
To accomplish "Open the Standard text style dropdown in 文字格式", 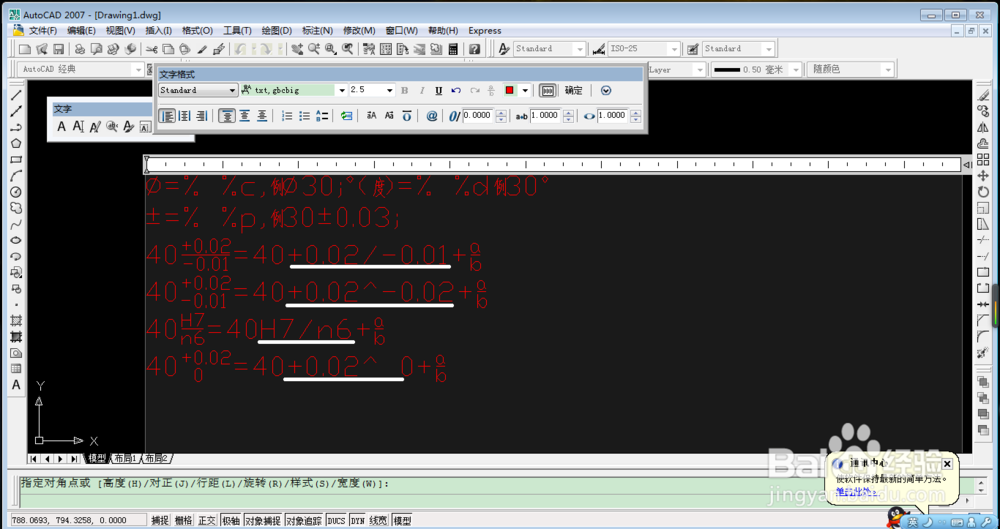I will point(233,91).
